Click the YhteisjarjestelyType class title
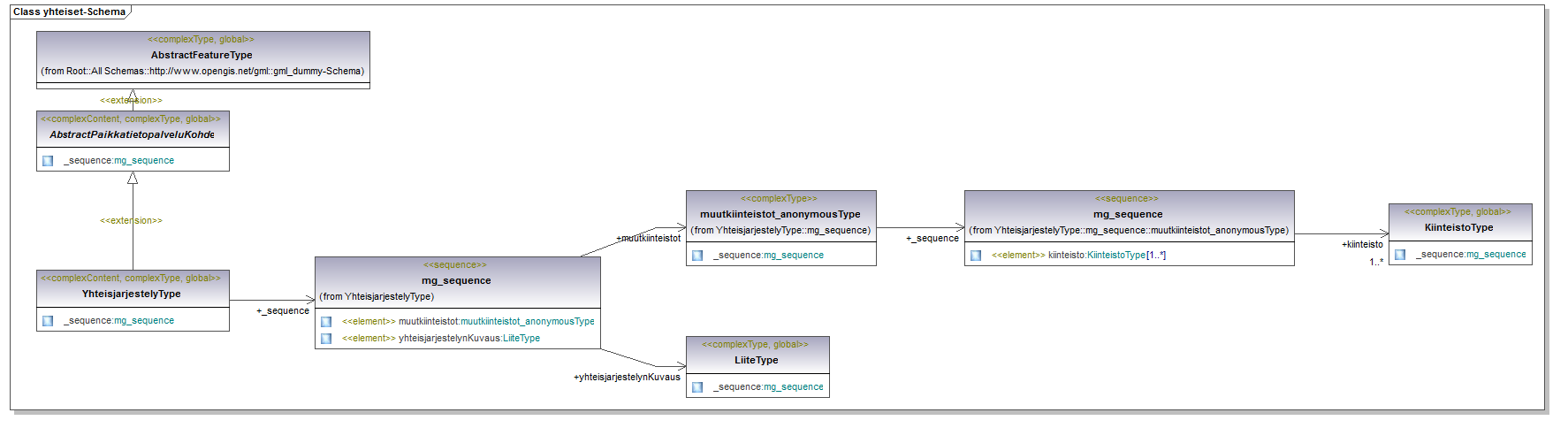This screenshot has width=1568, height=428. (x=131, y=294)
